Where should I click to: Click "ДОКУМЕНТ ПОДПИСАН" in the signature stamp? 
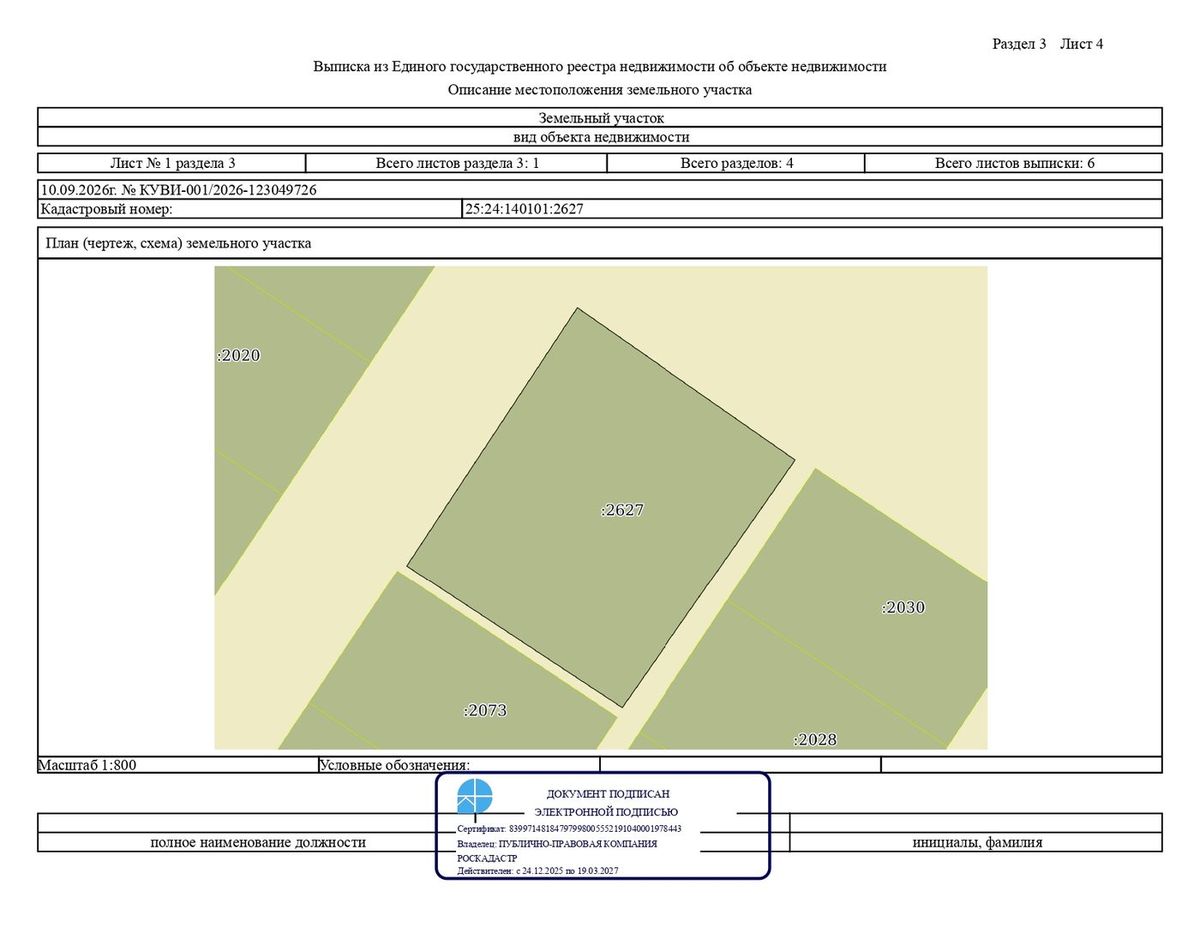point(608,794)
